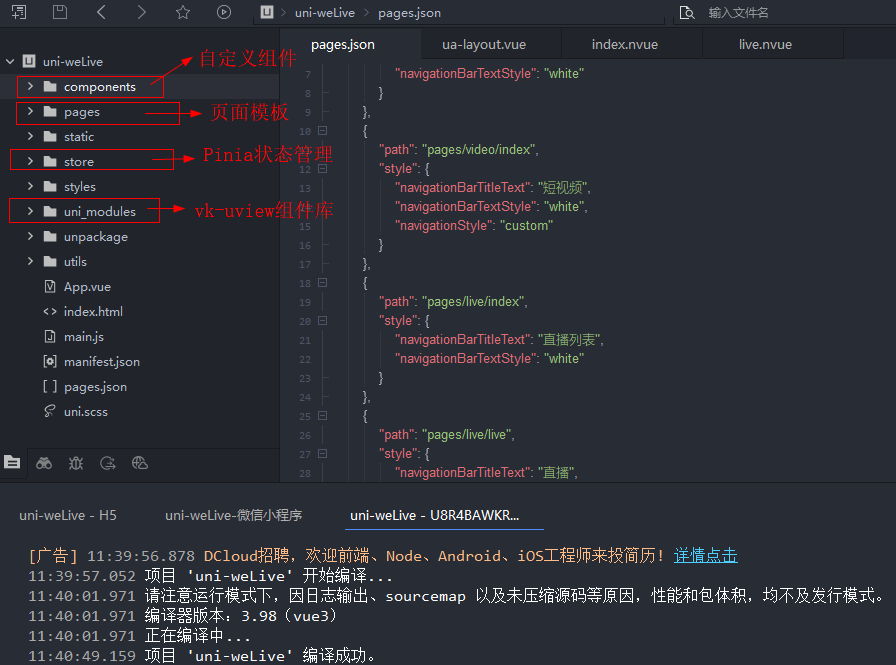Toggle code fold at line 10
The image size is (896, 665).
(x=322, y=131)
